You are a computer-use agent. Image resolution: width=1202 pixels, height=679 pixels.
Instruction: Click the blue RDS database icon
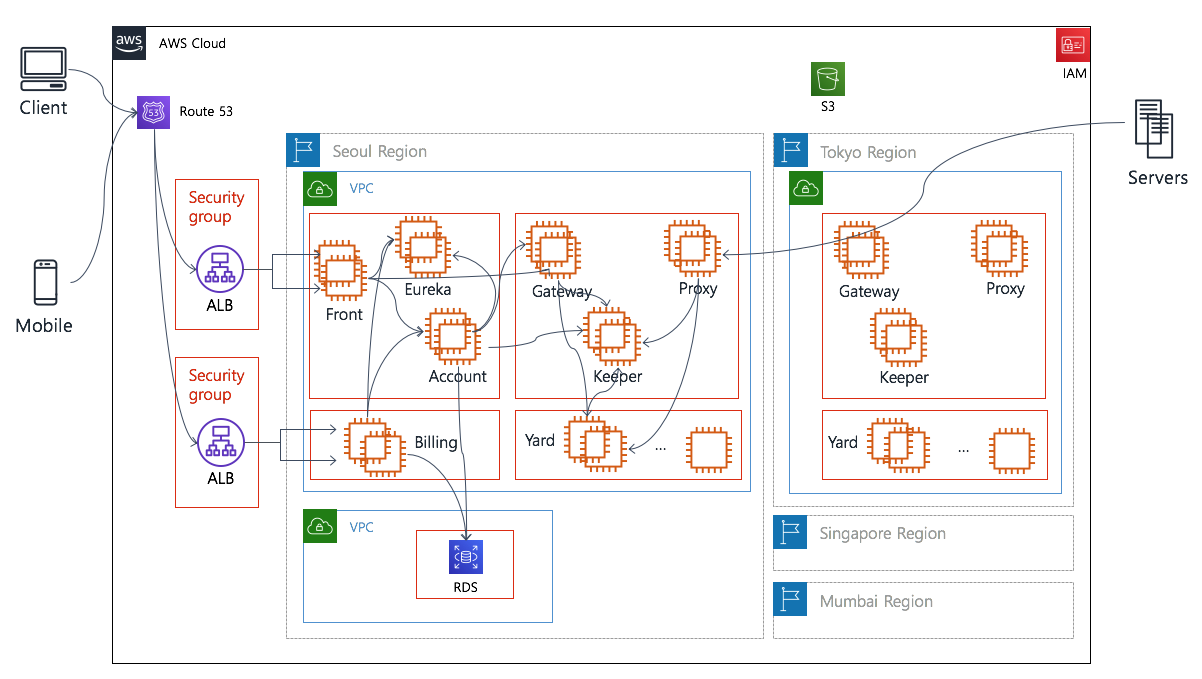(465, 557)
